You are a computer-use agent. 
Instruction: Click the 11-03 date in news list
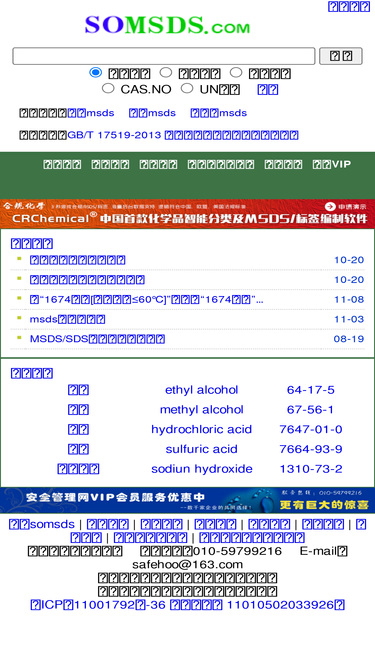[x=349, y=319]
